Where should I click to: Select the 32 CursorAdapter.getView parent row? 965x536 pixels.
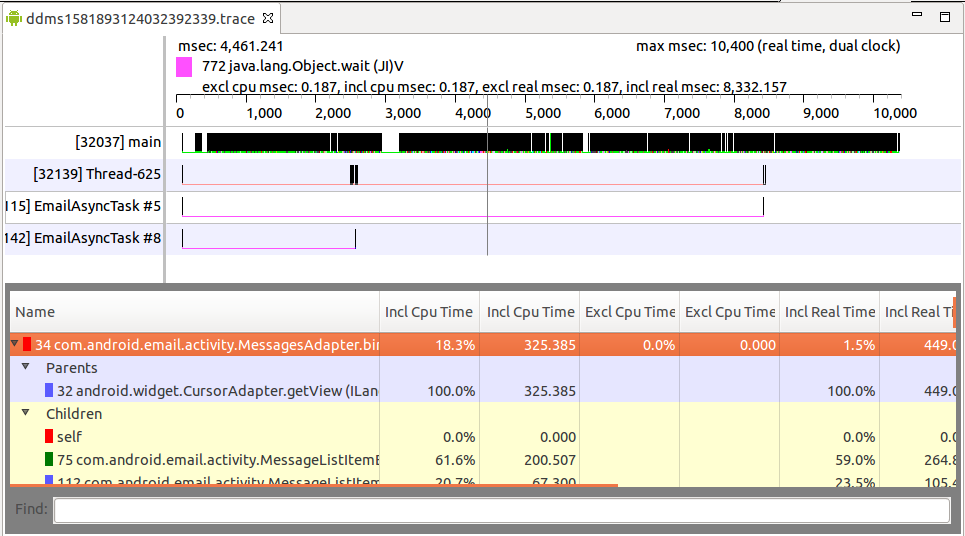[482, 391]
